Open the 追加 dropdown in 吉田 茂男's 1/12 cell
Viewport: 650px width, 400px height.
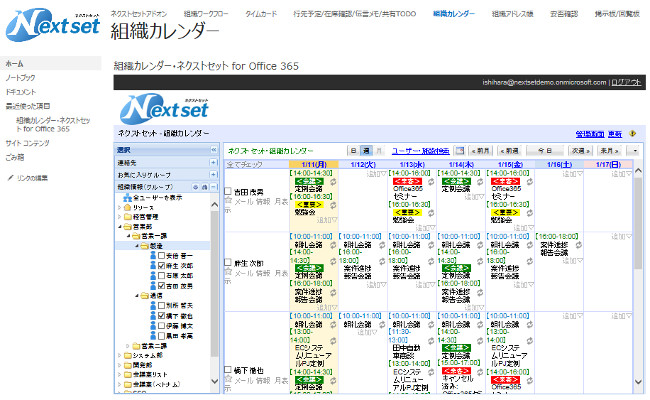(376, 174)
